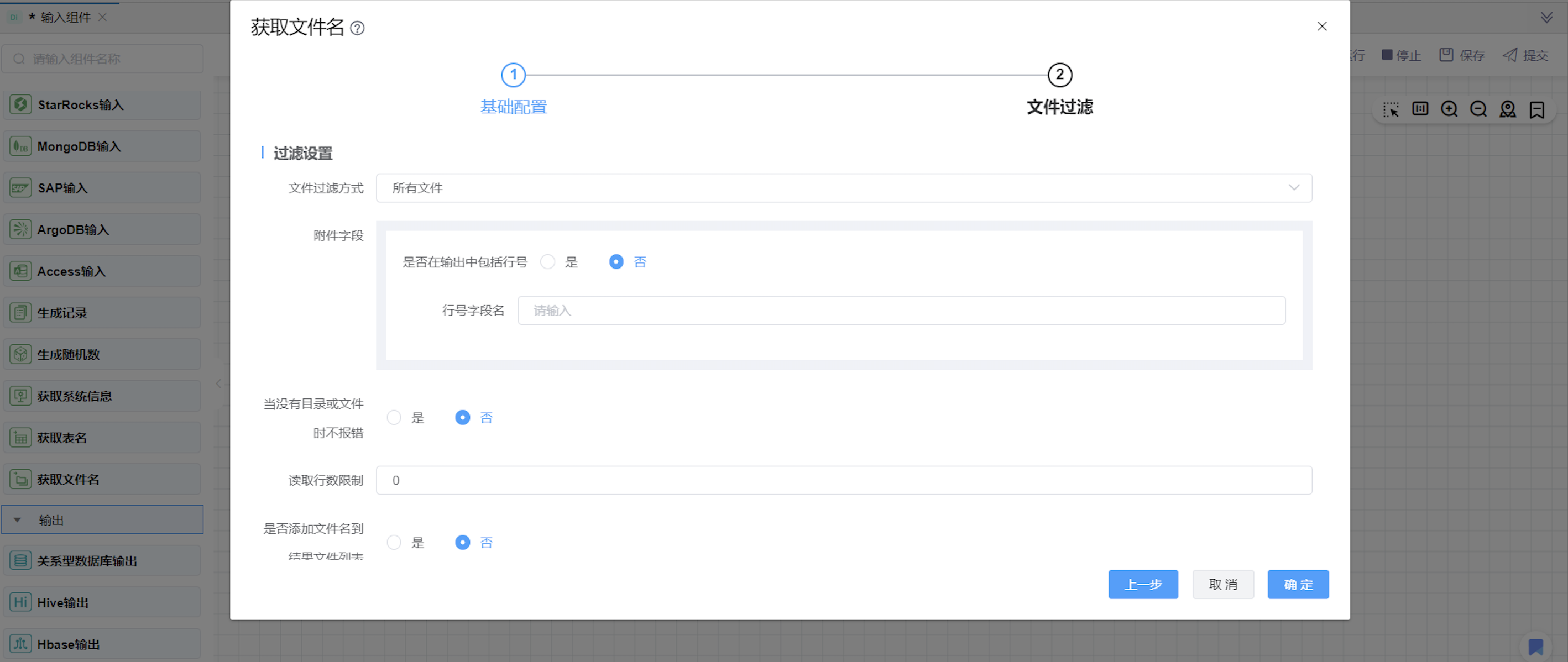Viewport: 1568px width, 662px height.
Task: Click the 确定 button
Action: 1298,584
